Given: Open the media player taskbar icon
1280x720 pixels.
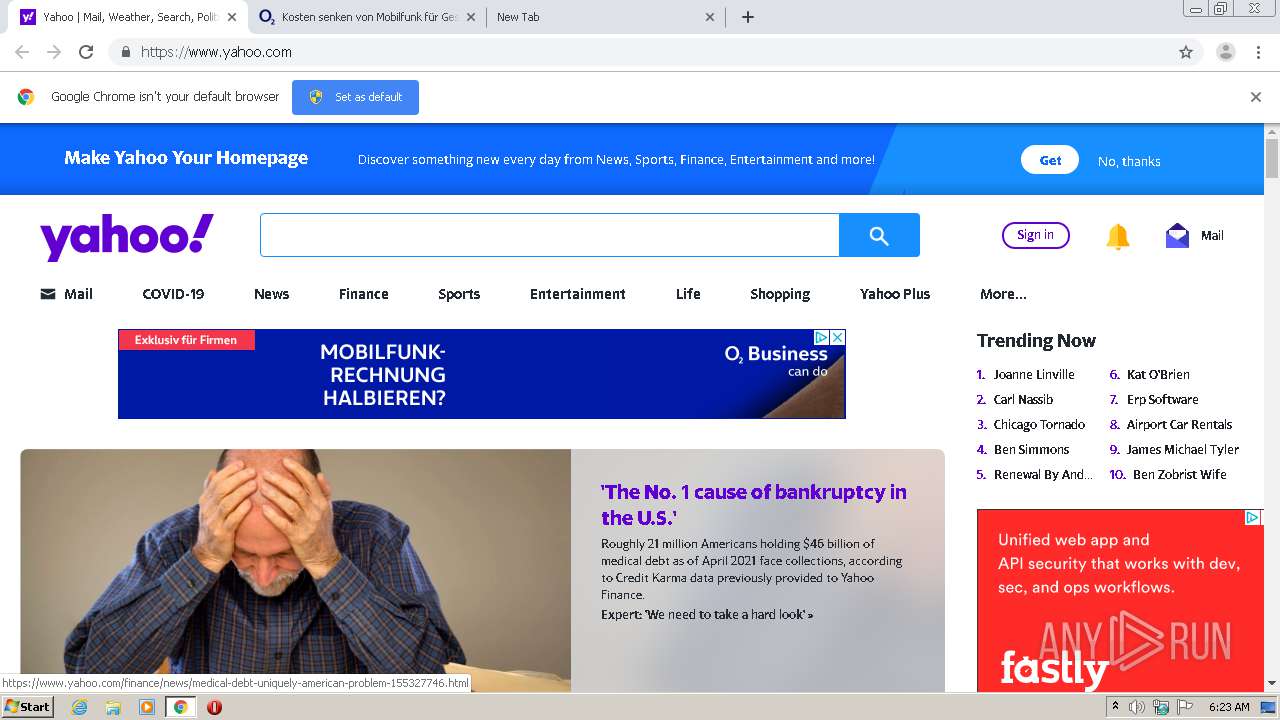Looking at the screenshot, I should point(147,707).
